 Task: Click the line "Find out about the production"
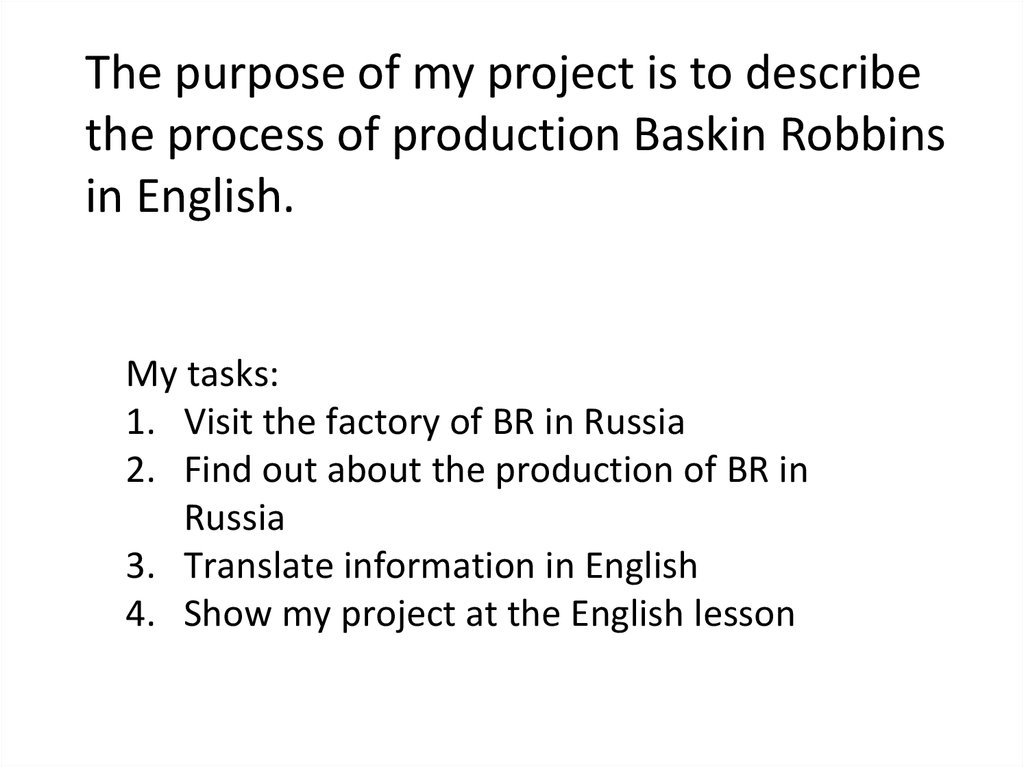pyautogui.click(x=495, y=471)
